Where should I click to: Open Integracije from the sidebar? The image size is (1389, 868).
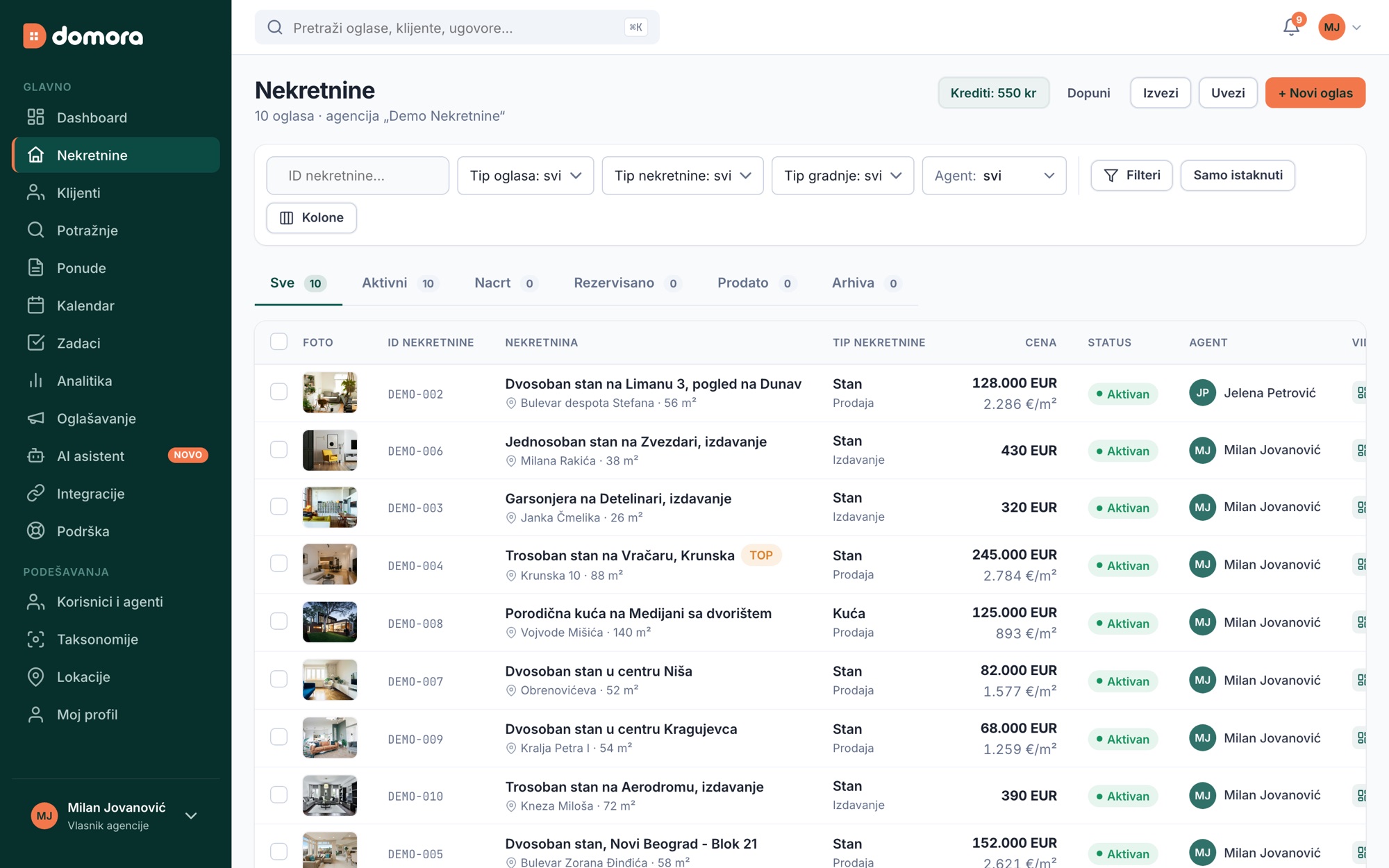(116, 494)
